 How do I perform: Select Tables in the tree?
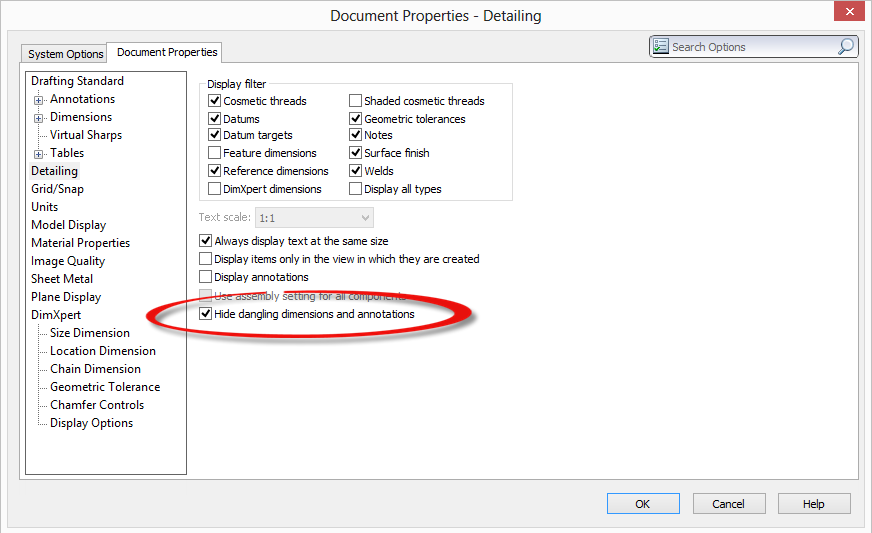pos(67,152)
